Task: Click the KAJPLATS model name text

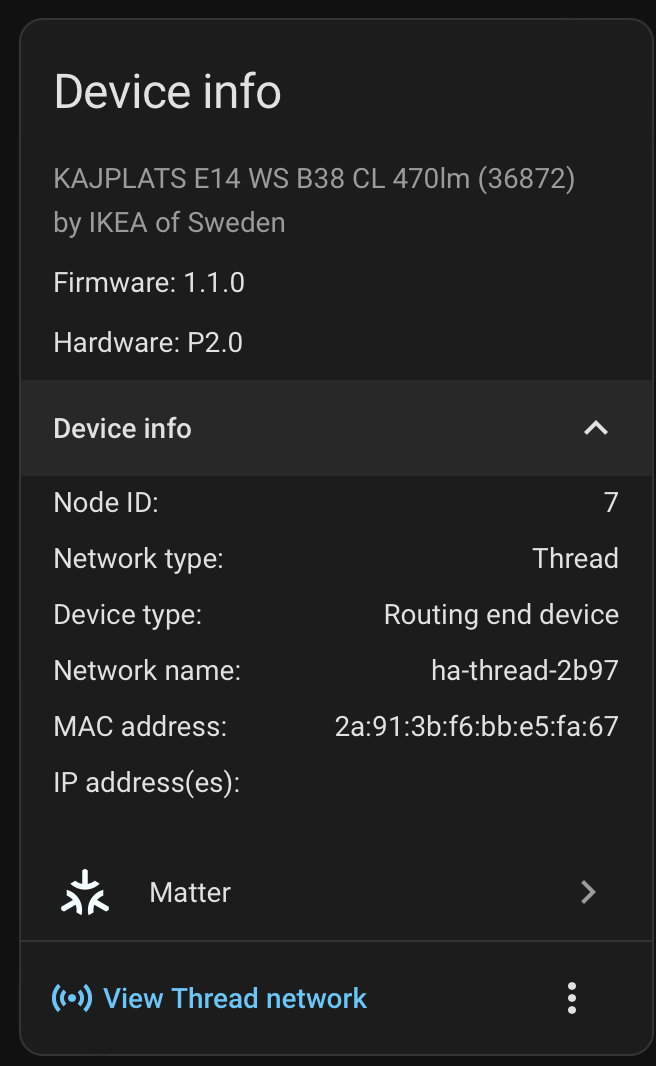Action: coord(313,179)
